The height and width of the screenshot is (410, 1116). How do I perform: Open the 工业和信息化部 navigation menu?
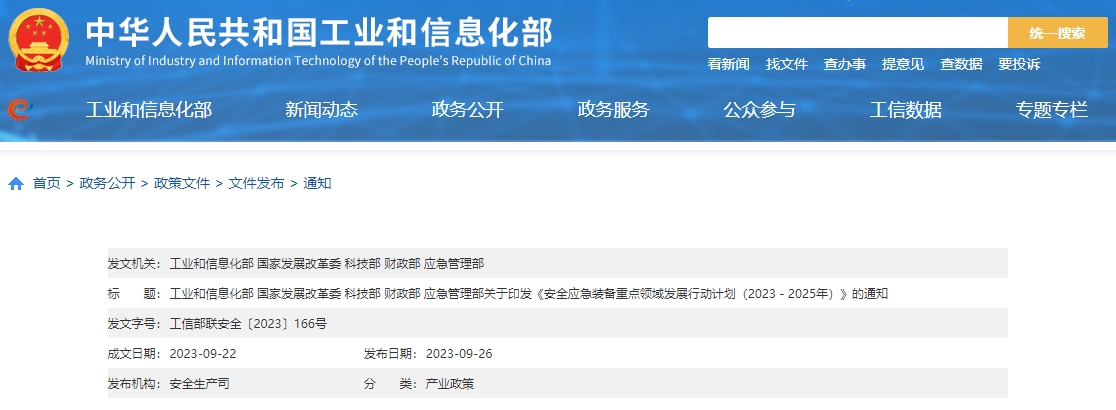pos(149,110)
